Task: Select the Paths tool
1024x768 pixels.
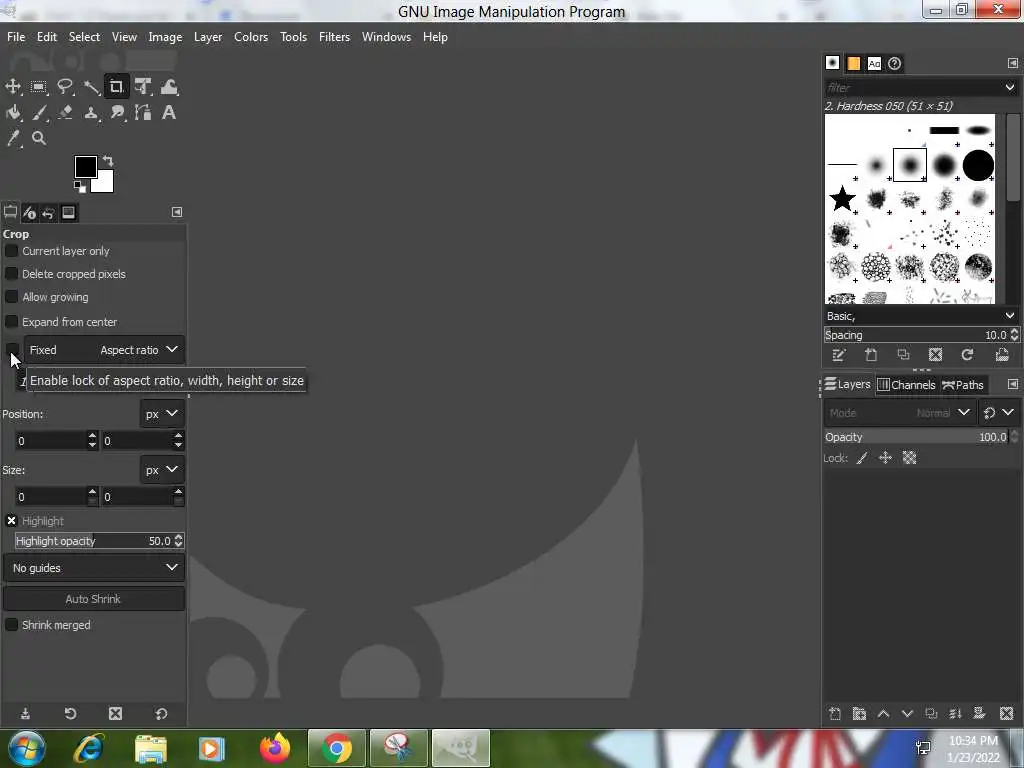Action: click(142, 113)
